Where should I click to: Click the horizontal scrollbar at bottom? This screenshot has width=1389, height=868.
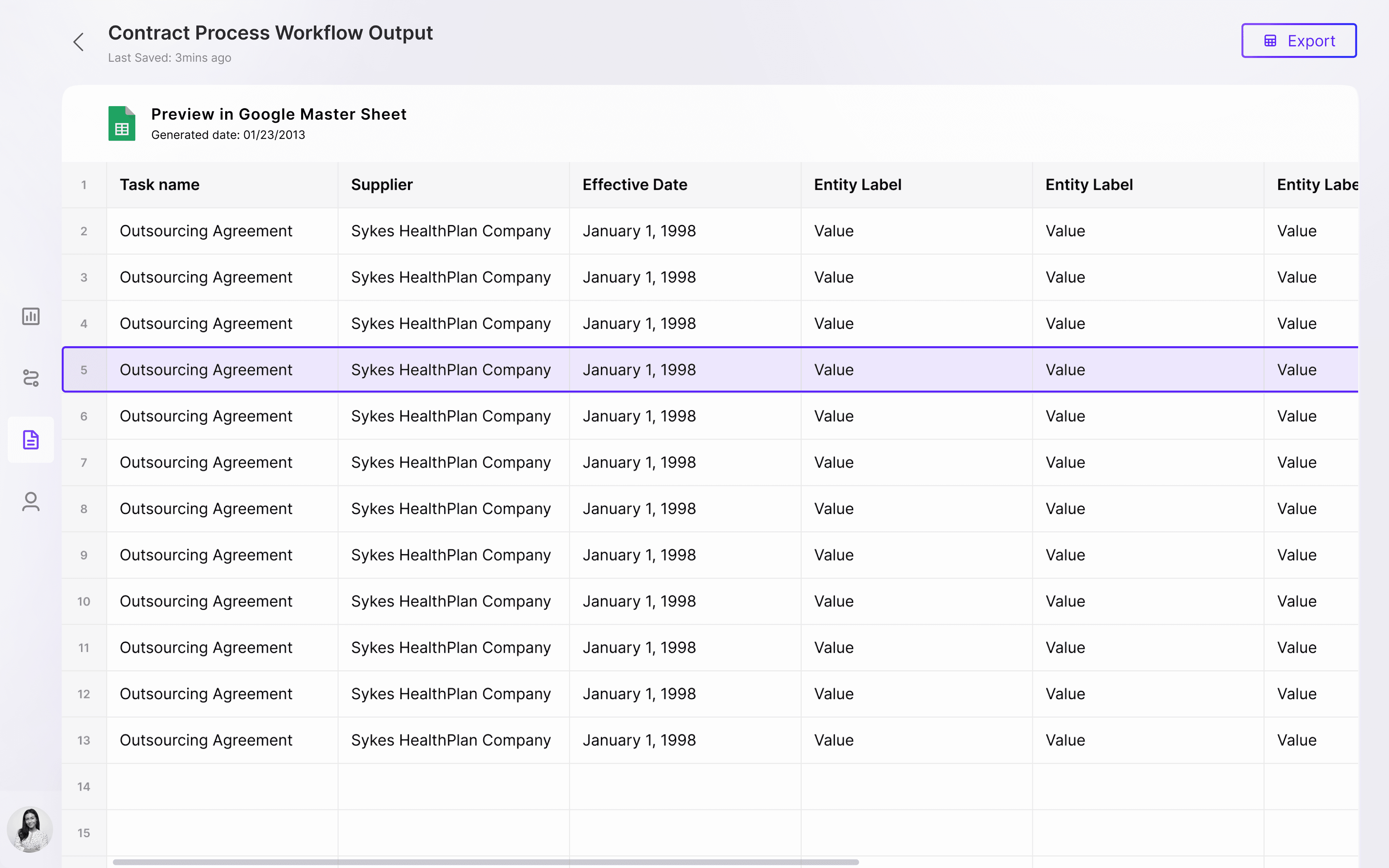(x=485, y=862)
